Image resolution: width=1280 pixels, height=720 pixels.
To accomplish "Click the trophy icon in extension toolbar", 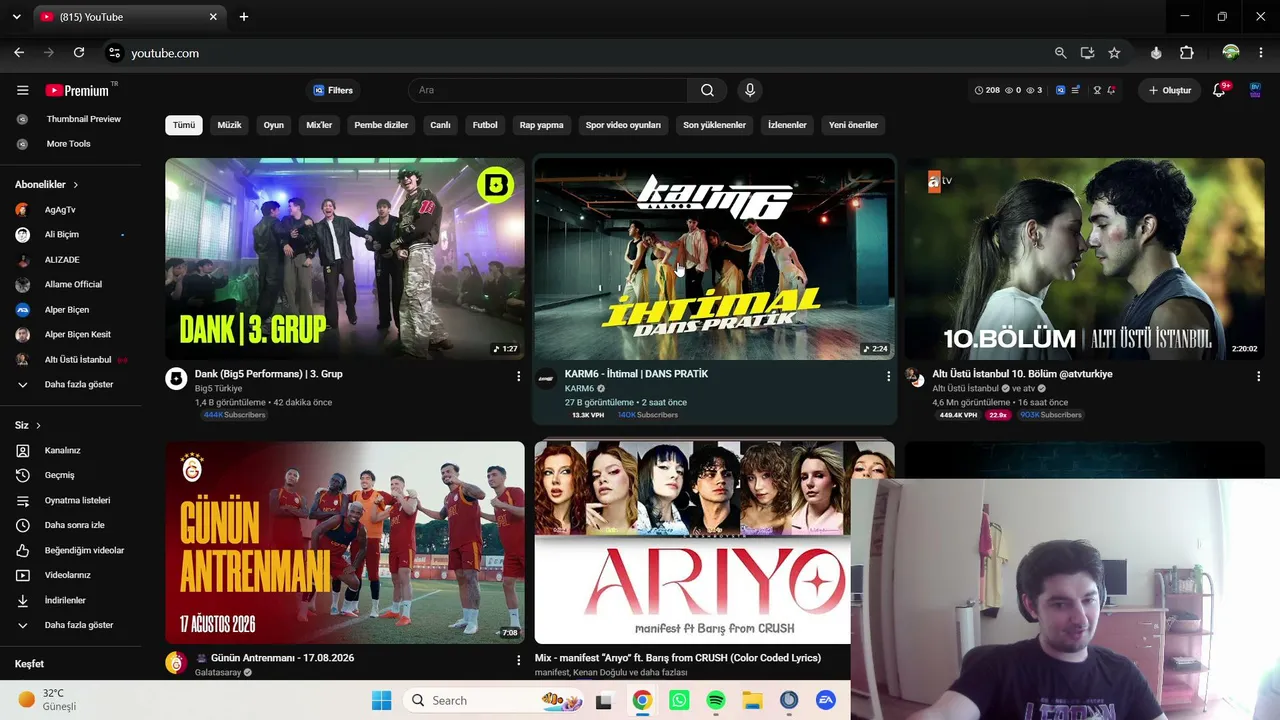I will 1097,90.
